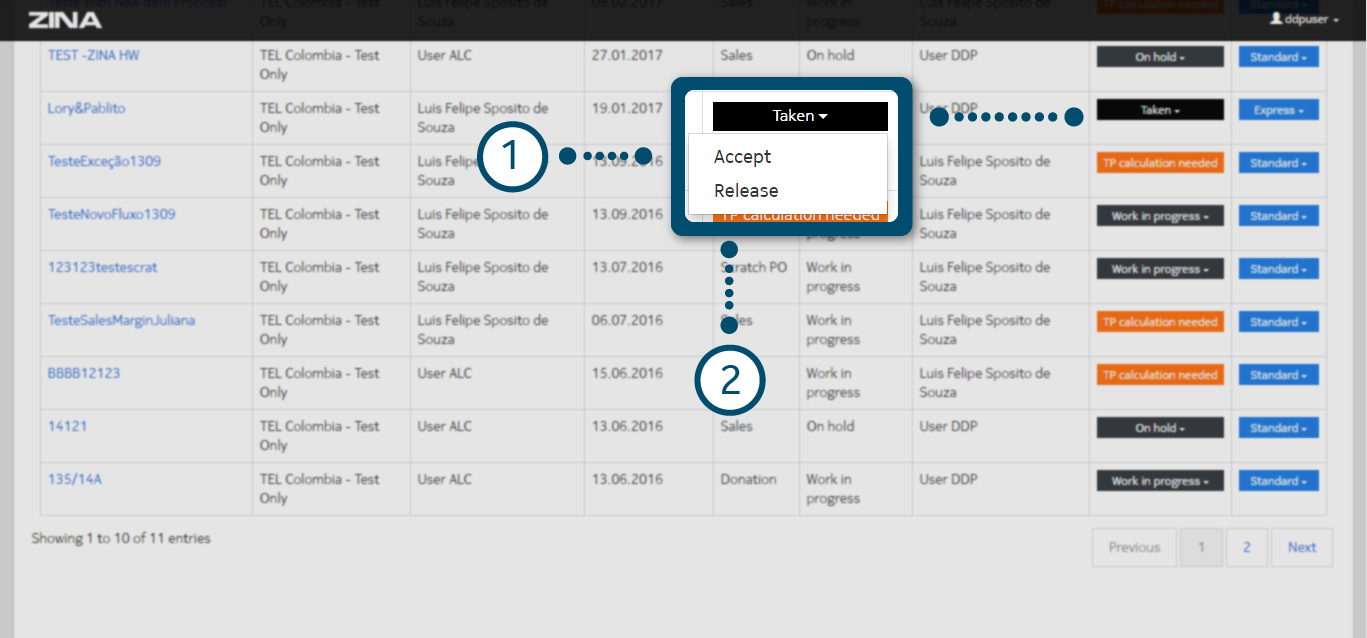Click TP calculation needed for TesteSalesMarginJuliana

(1159, 322)
